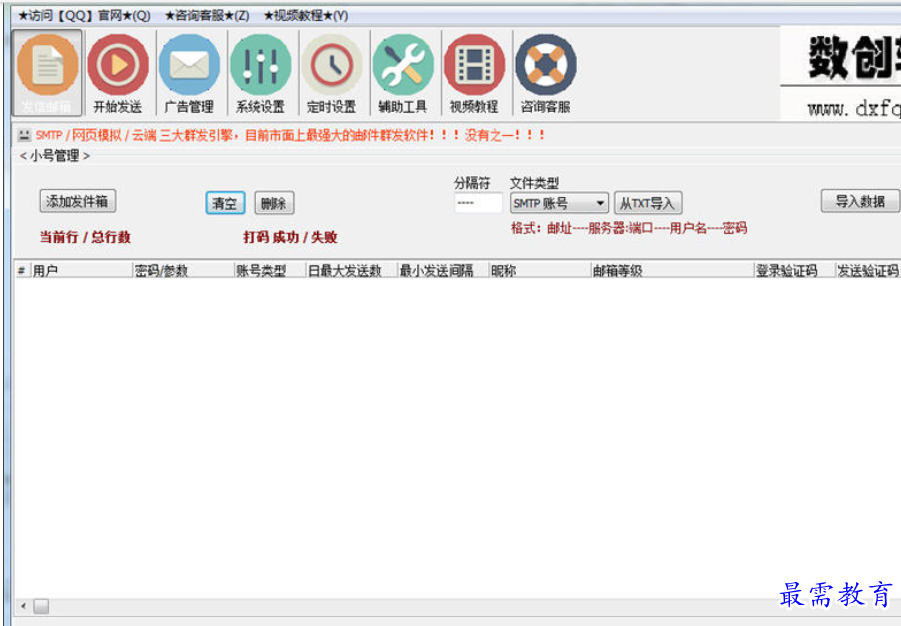Open 定时设置 timer clock icon

332,73
